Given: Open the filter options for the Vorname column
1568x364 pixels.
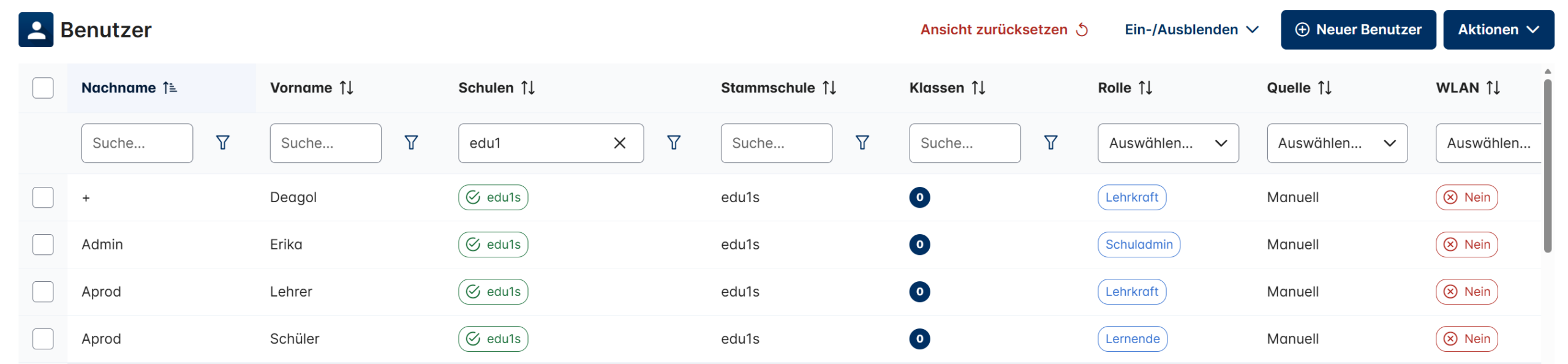Looking at the screenshot, I should point(411,143).
